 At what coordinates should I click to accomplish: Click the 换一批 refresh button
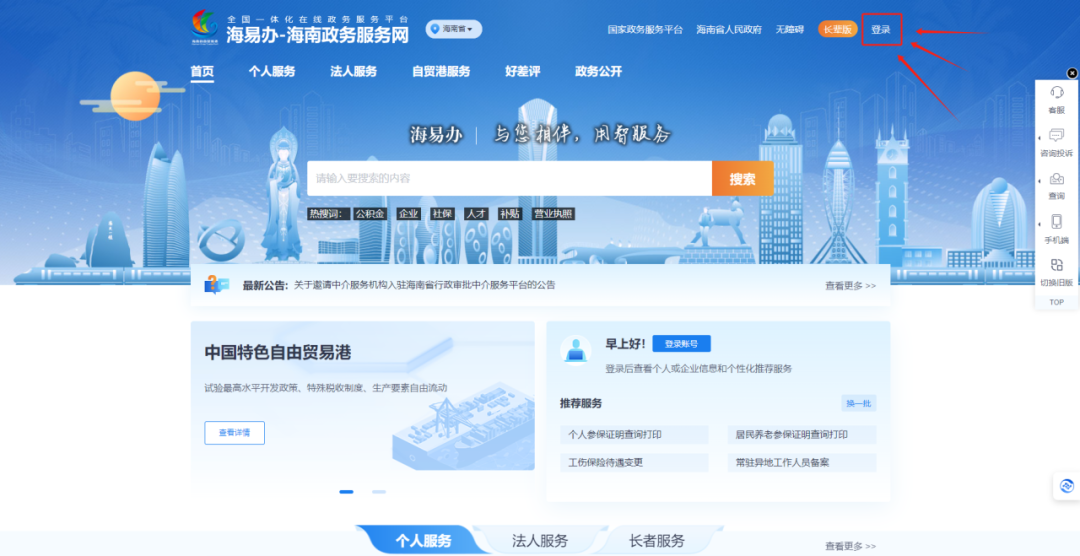click(x=858, y=404)
